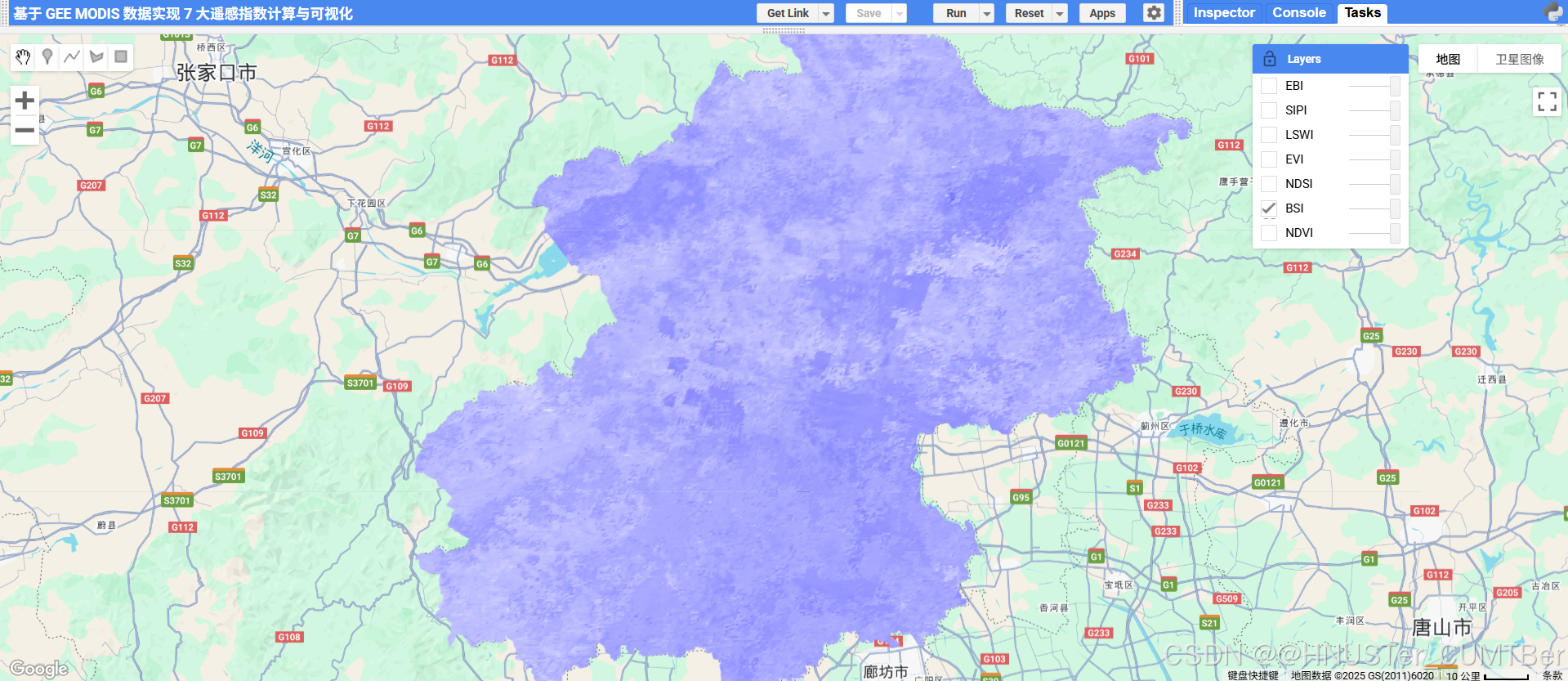The image size is (1568, 681).
Task: Click the Google logo on the map
Action: point(38,669)
